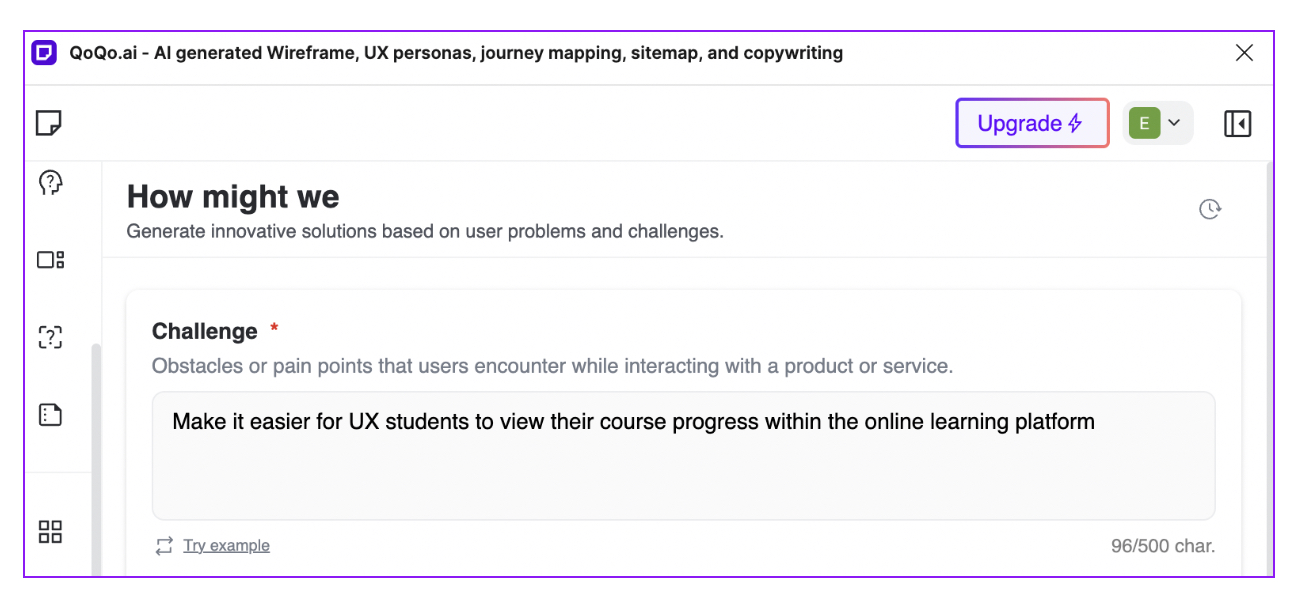Click the Upgrade button

[1032, 122]
